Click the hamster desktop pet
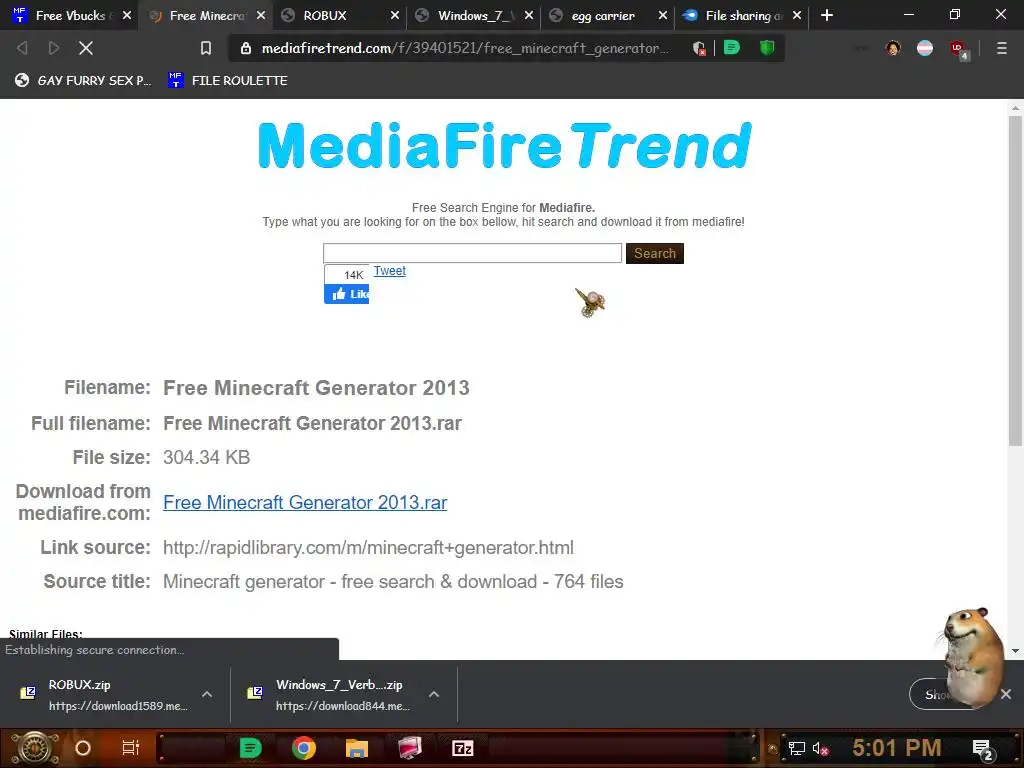The height and width of the screenshot is (768, 1024). (x=970, y=657)
